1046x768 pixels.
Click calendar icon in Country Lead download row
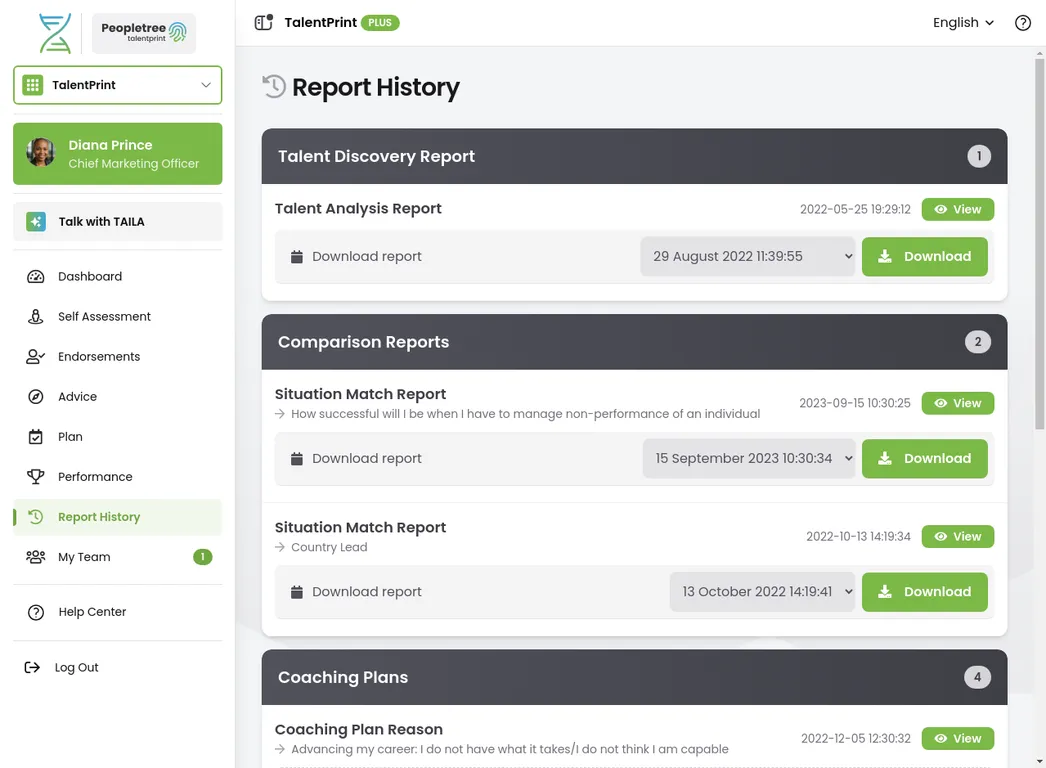[297, 592]
